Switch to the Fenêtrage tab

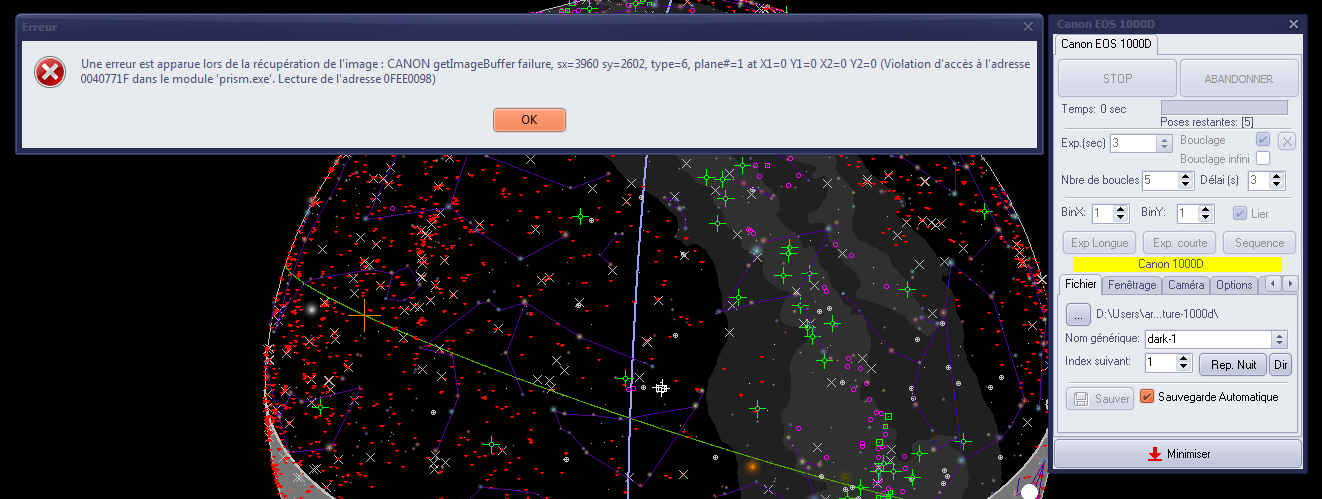[1132, 285]
